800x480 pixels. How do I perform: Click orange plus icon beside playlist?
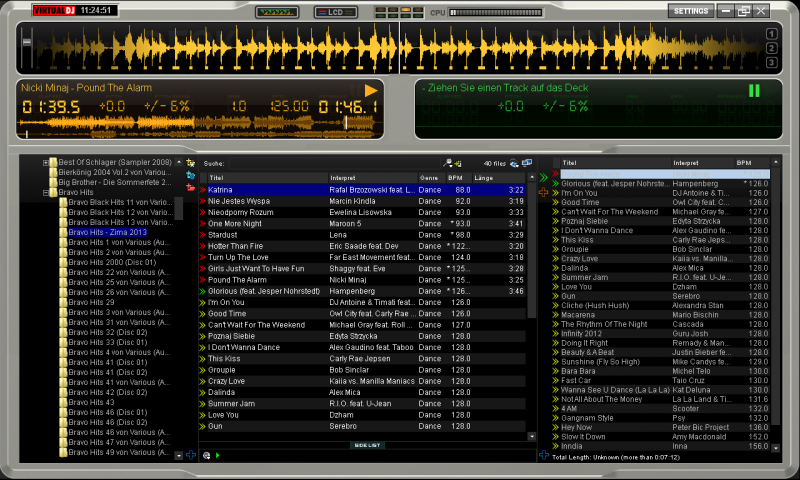point(543,192)
